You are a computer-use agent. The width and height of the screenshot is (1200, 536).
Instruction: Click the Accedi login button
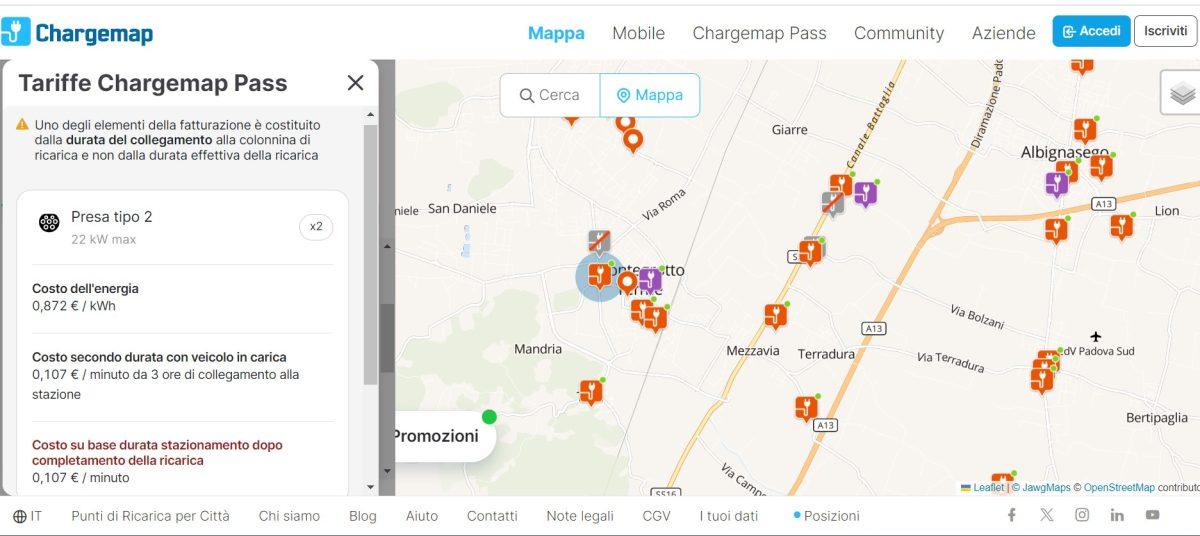1091,31
